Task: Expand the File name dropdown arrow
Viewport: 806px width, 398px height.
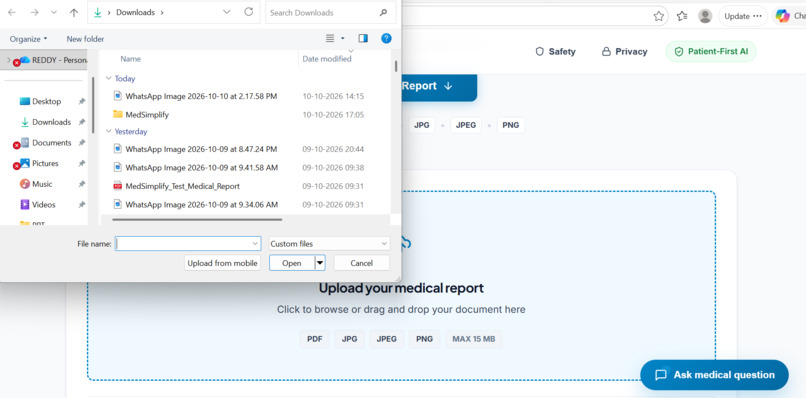Action: [255, 244]
